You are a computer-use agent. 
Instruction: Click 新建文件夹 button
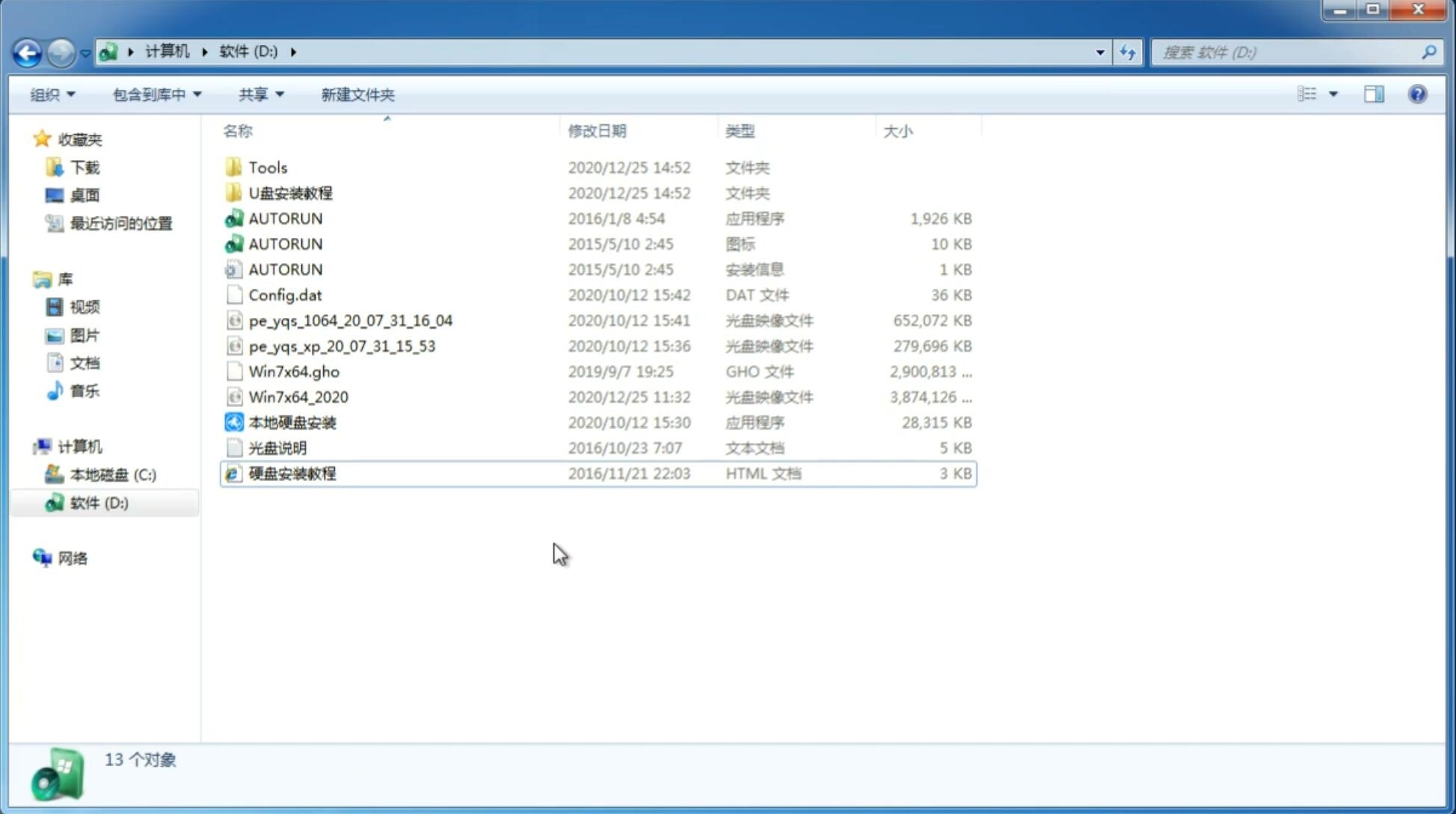[357, 94]
